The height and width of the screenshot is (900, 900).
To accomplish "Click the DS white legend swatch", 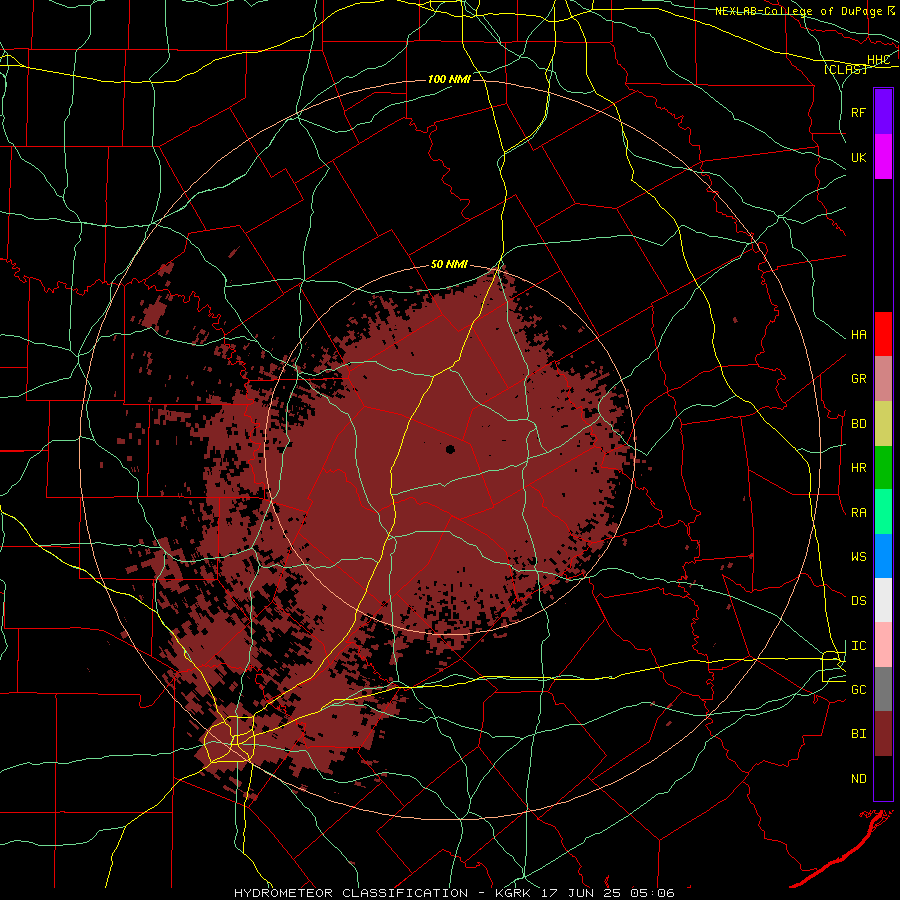I will (x=883, y=600).
